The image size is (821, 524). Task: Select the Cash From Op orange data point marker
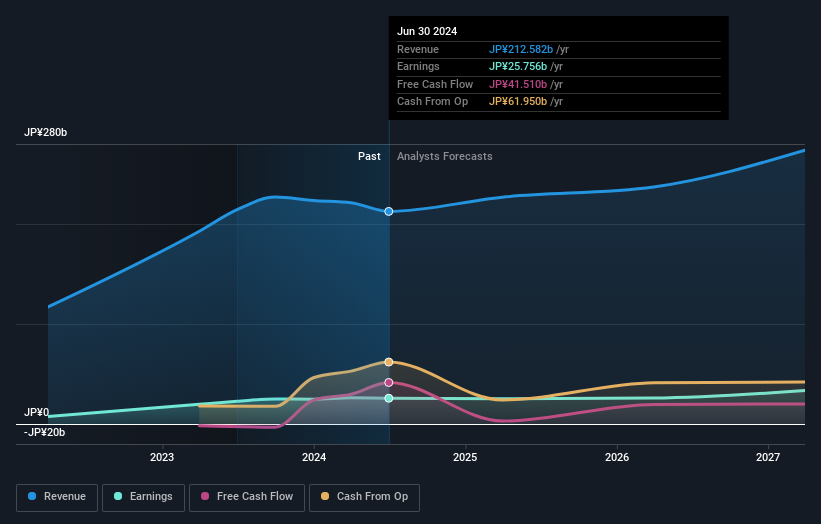tap(389, 362)
